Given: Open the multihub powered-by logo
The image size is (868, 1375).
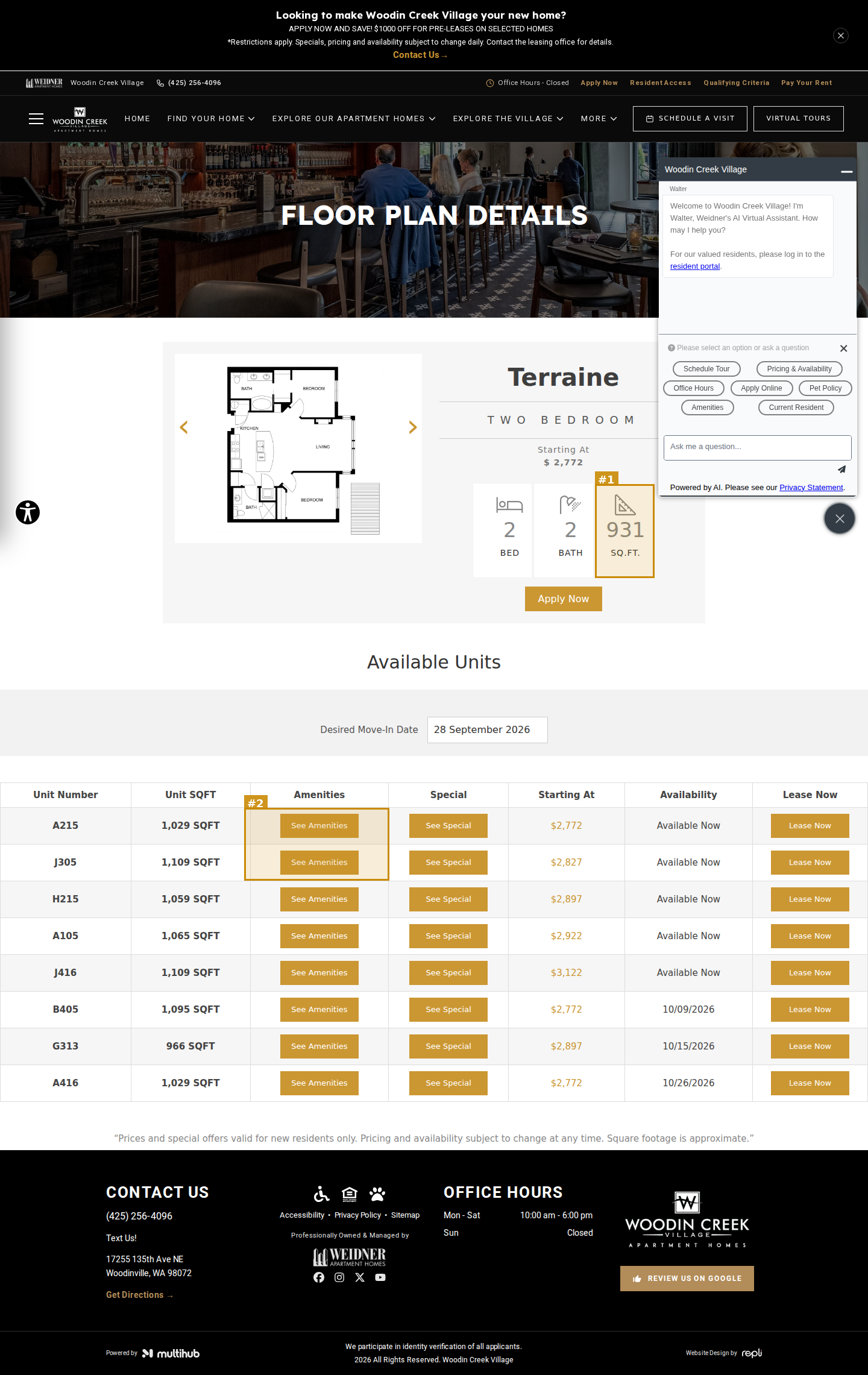Looking at the screenshot, I should point(171,1353).
